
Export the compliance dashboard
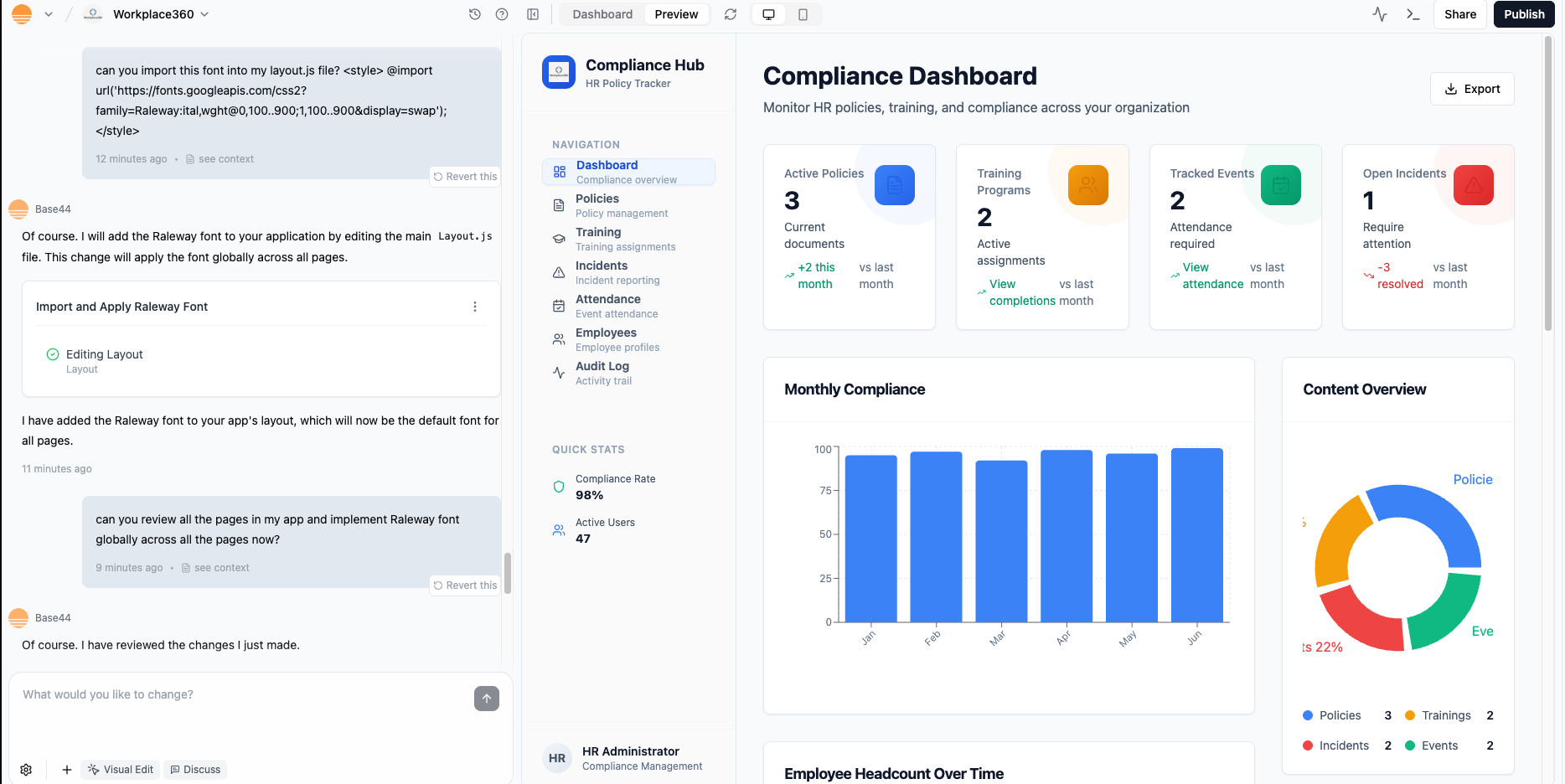click(x=1472, y=89)
